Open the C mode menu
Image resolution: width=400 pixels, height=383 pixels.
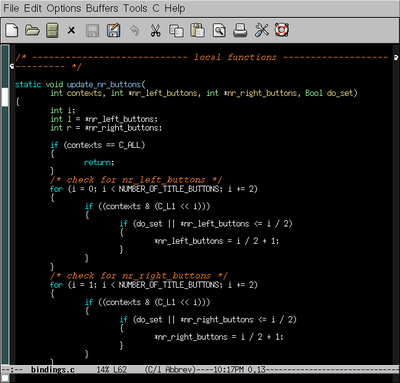pos(156,8)
